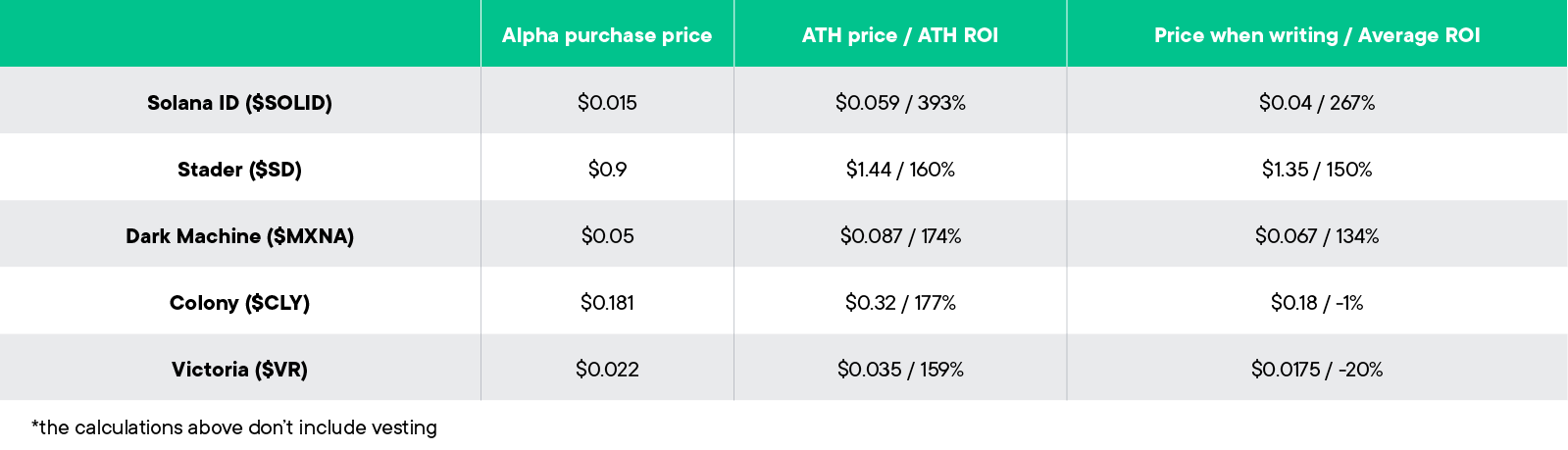Screen dimensions: 1568x450
Task: Click the $1.44 / 160% ATH cell
Action: coord(900,169)
